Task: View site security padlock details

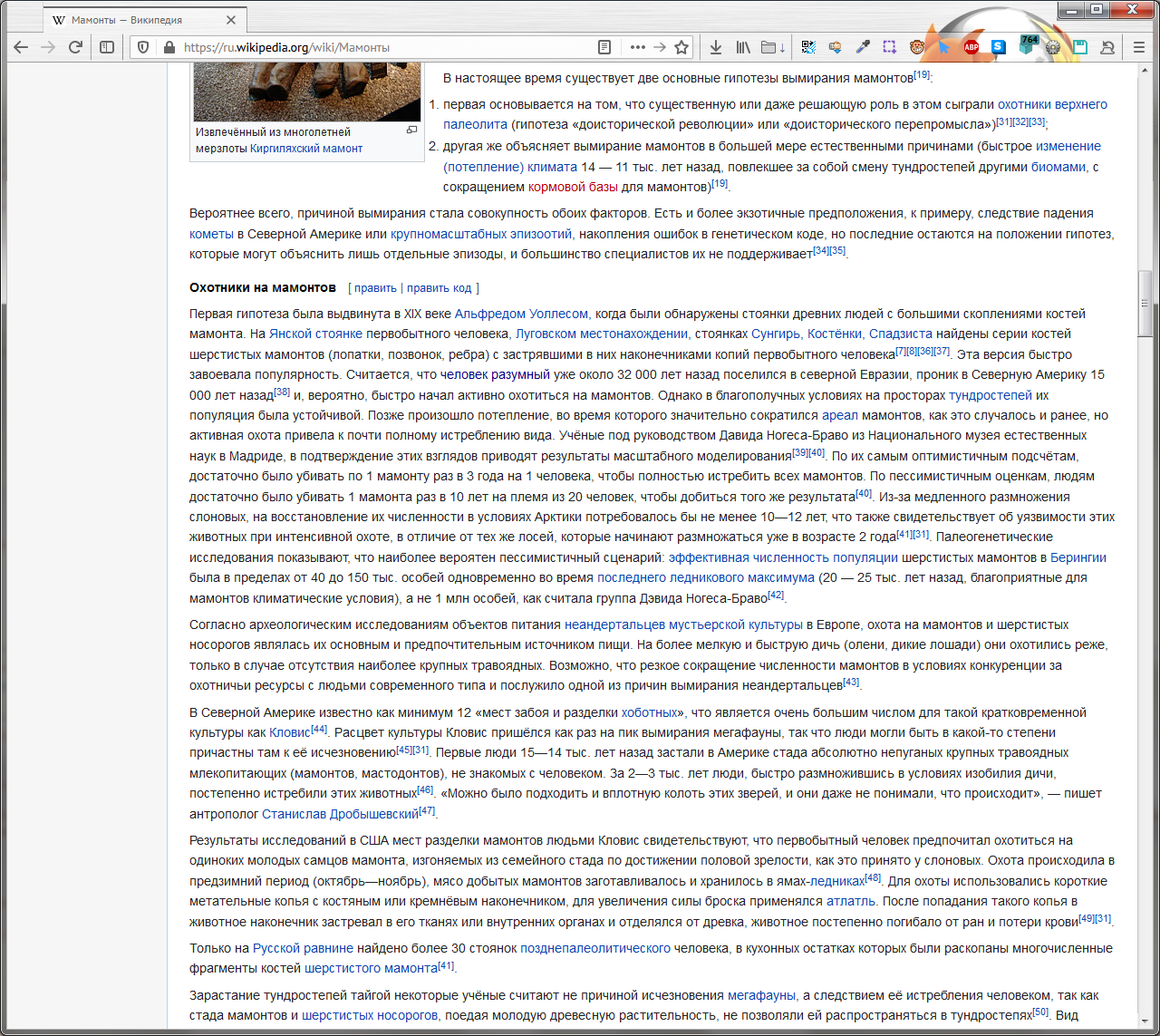Action: click(x=168, y=47)
